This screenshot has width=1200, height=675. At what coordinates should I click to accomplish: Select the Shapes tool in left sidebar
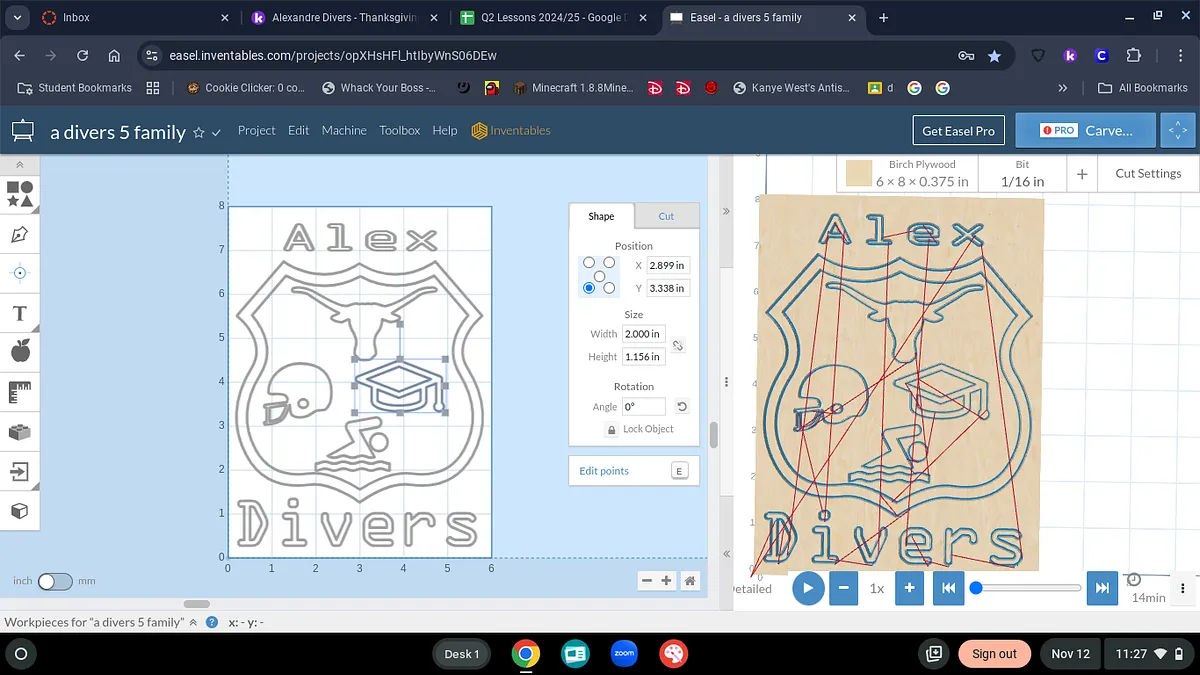[x=19, y=194]
